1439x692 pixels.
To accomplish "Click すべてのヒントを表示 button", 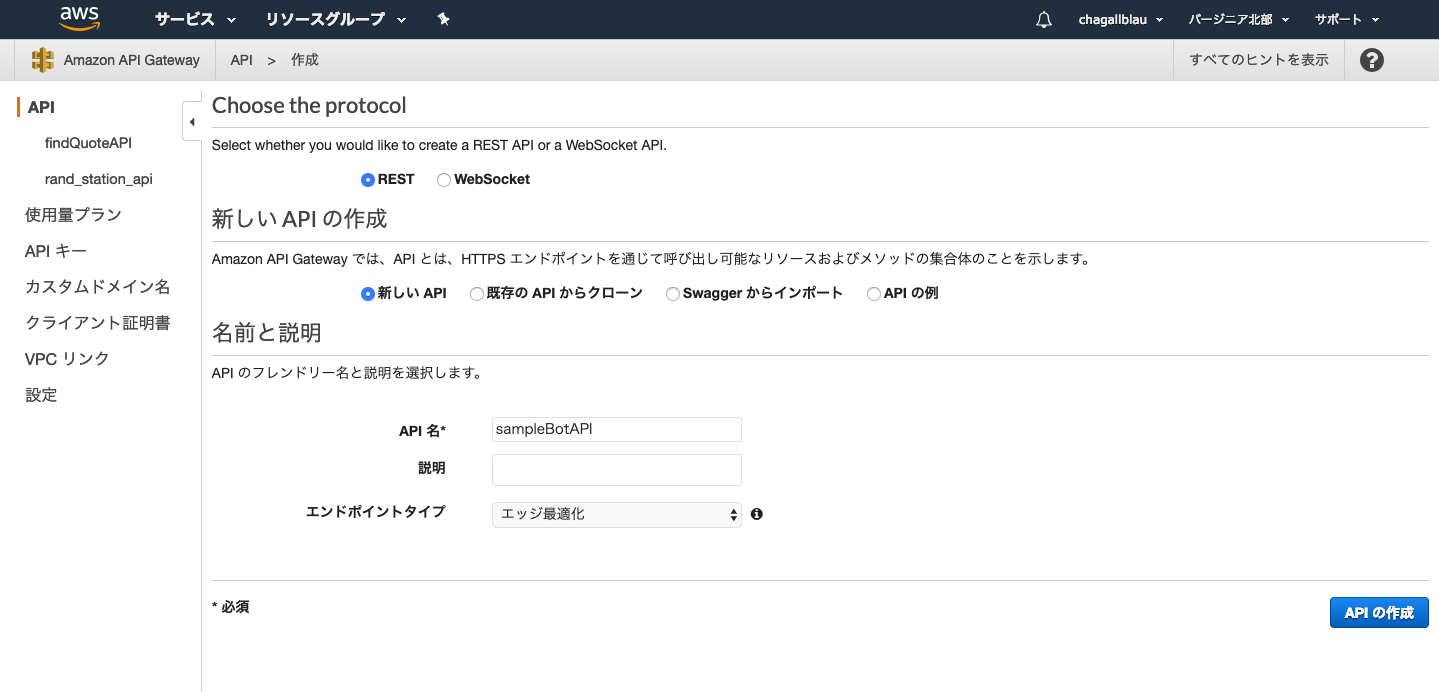I will (x=1259, y=60).
